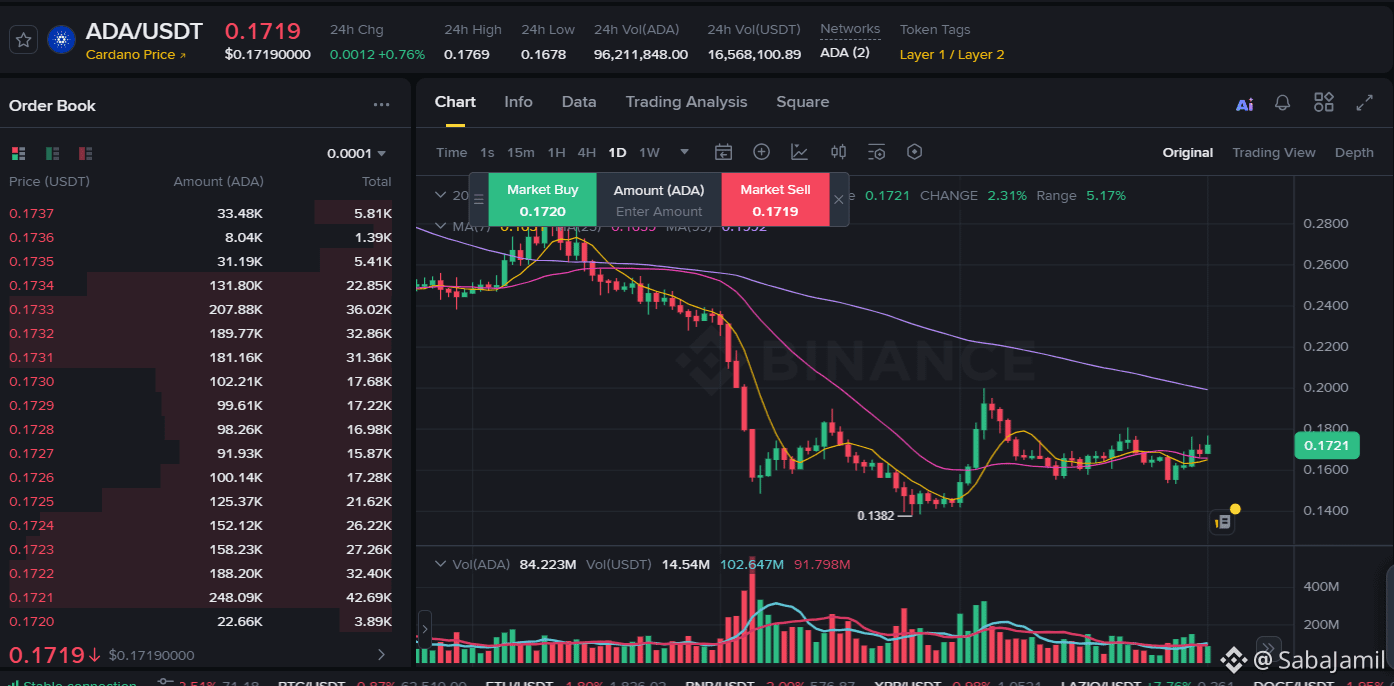Close the quick trade panel
This screenshot has width=1394, height=686.
point(838,199)
